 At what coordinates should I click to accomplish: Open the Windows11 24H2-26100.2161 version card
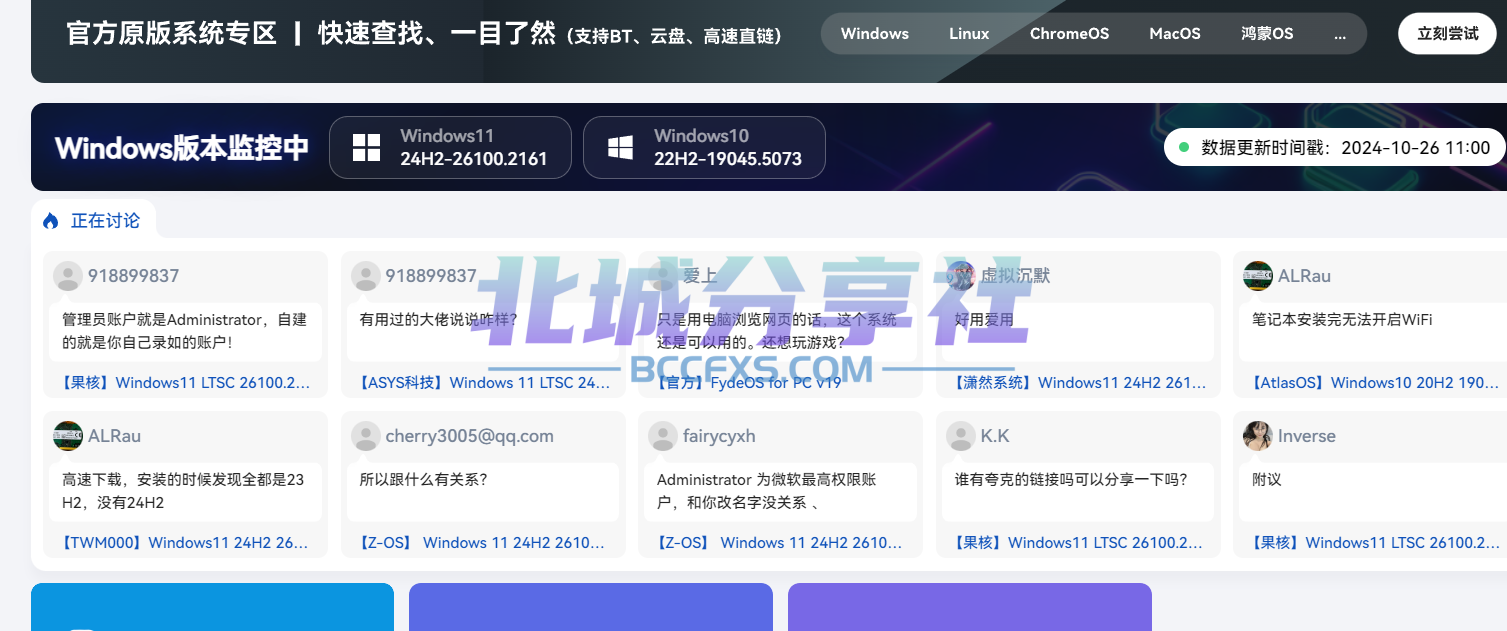450,148
